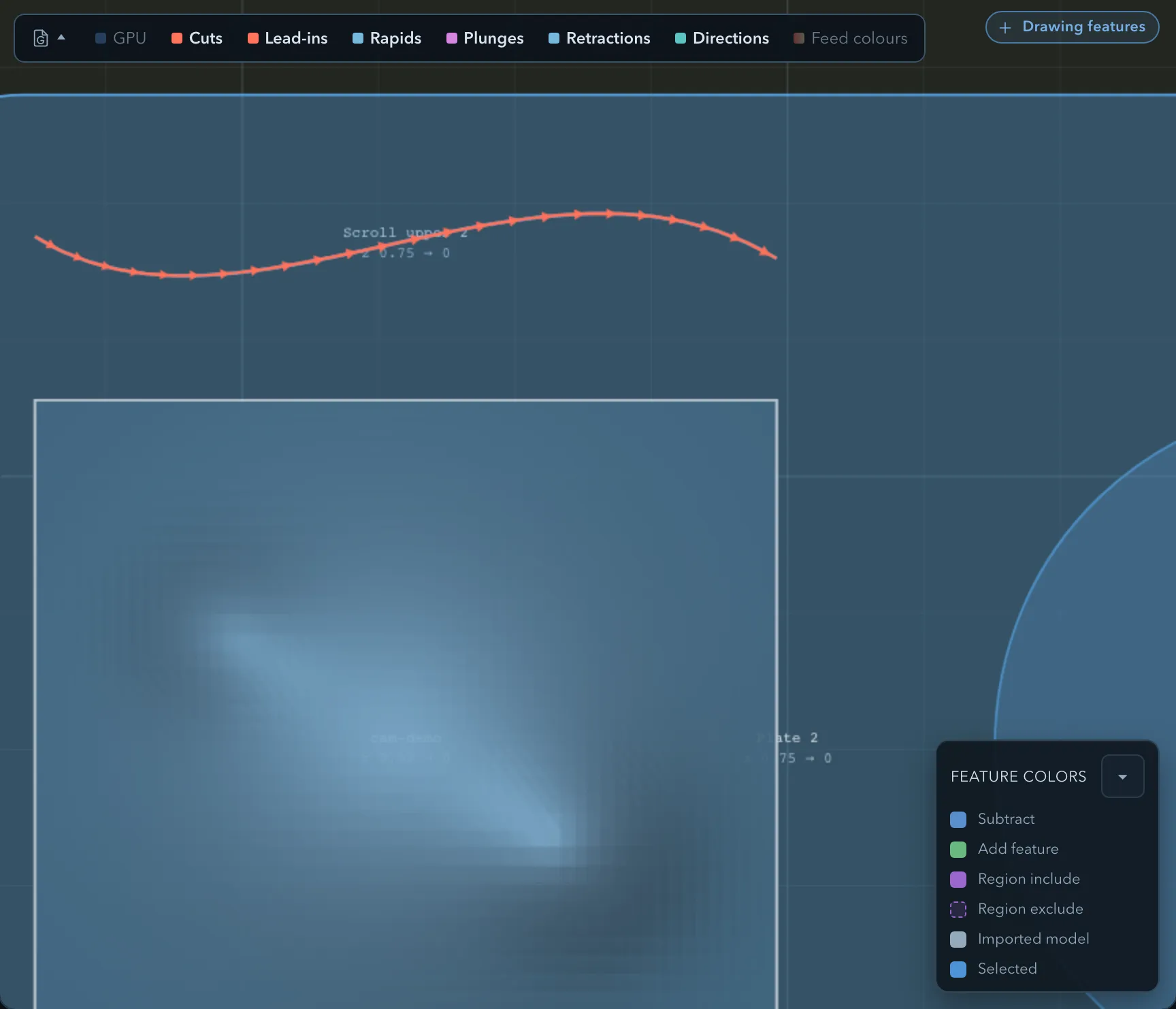Click the green Add feature swatch
Screen dimensions: 1176x1009
[x=958, y=850]
